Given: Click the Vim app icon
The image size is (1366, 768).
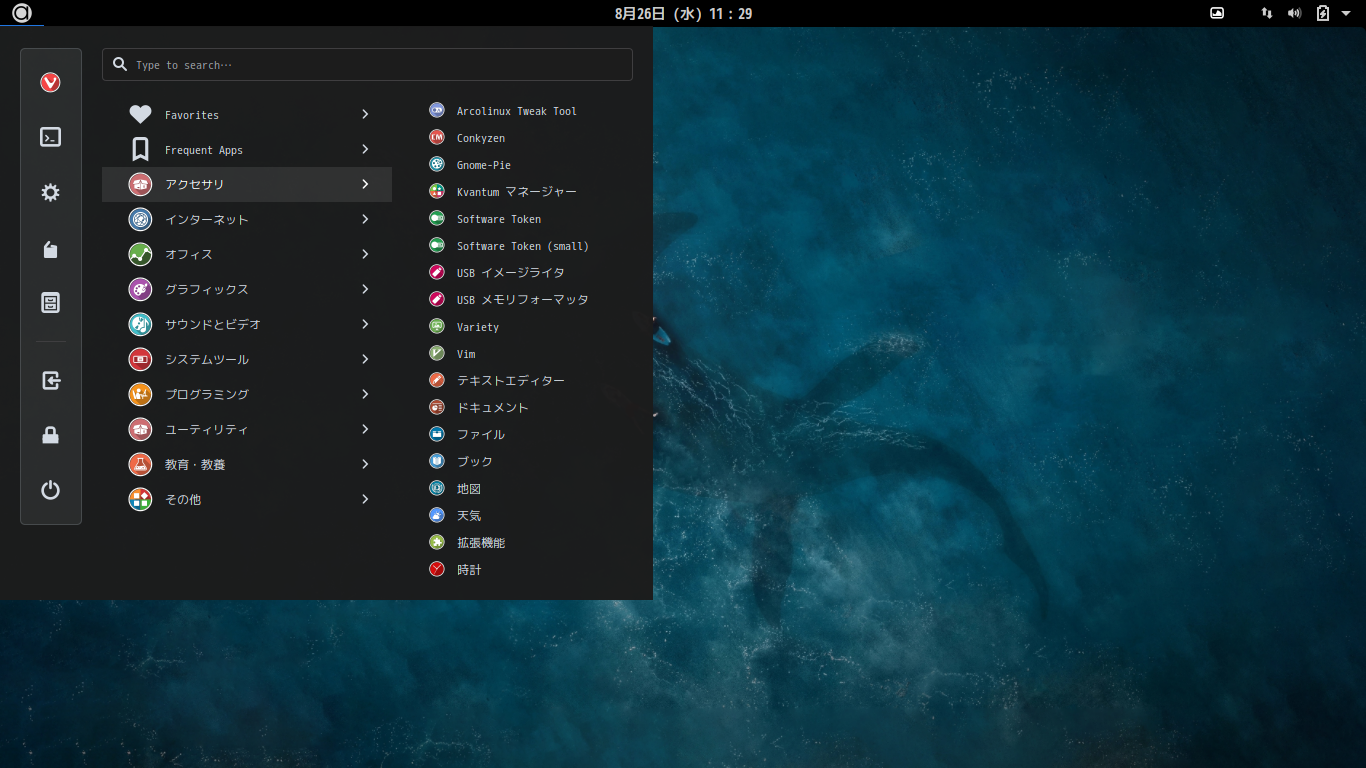Looking at the screenshot, I should point(437,354).
